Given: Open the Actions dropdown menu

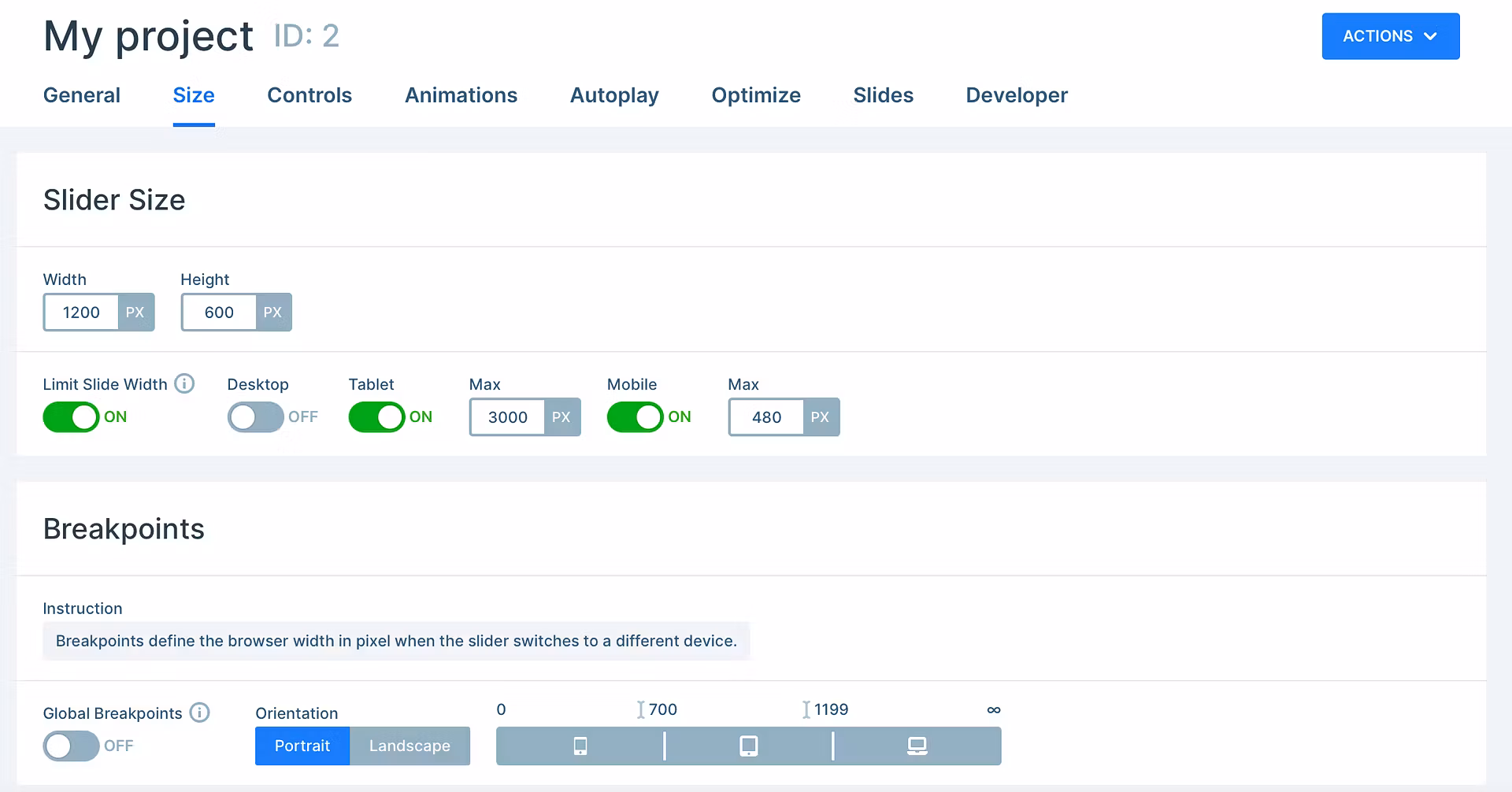Looking at the screenshot, I should pos(1390,36).
